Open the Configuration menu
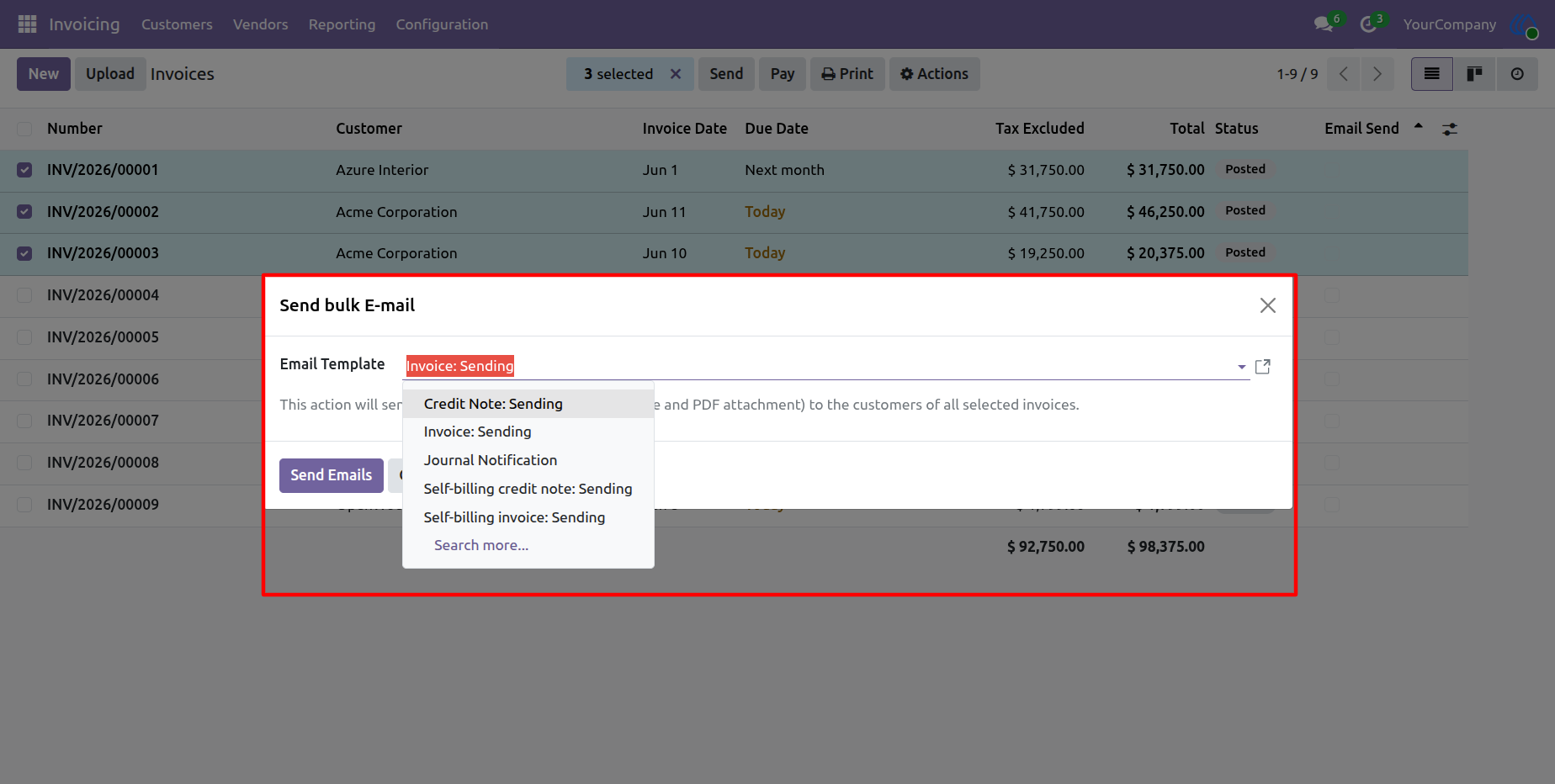Viewport: 1555px width, 784px height. pos(442,24)
